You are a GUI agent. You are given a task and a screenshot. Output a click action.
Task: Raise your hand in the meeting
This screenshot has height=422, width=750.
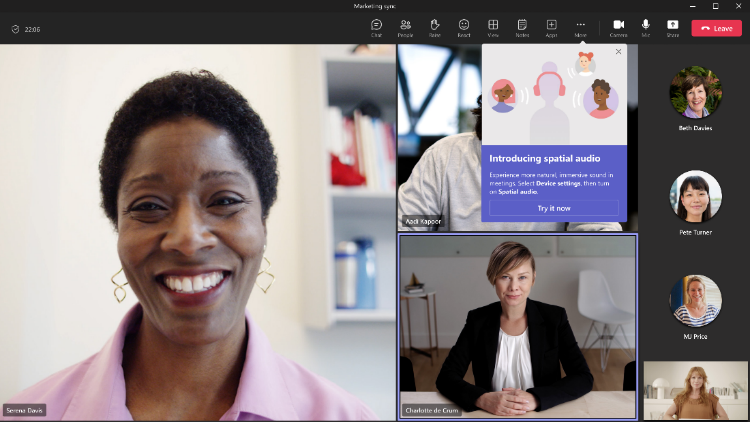click(x=434, y=27)
